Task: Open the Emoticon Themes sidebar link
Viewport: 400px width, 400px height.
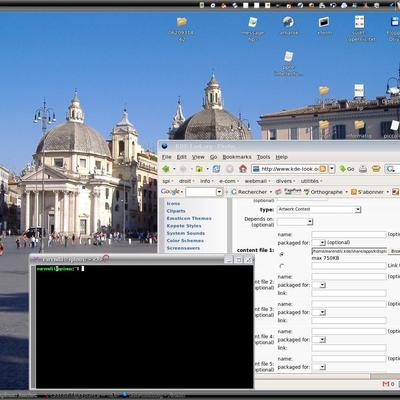Action: [x=189, y=218]
